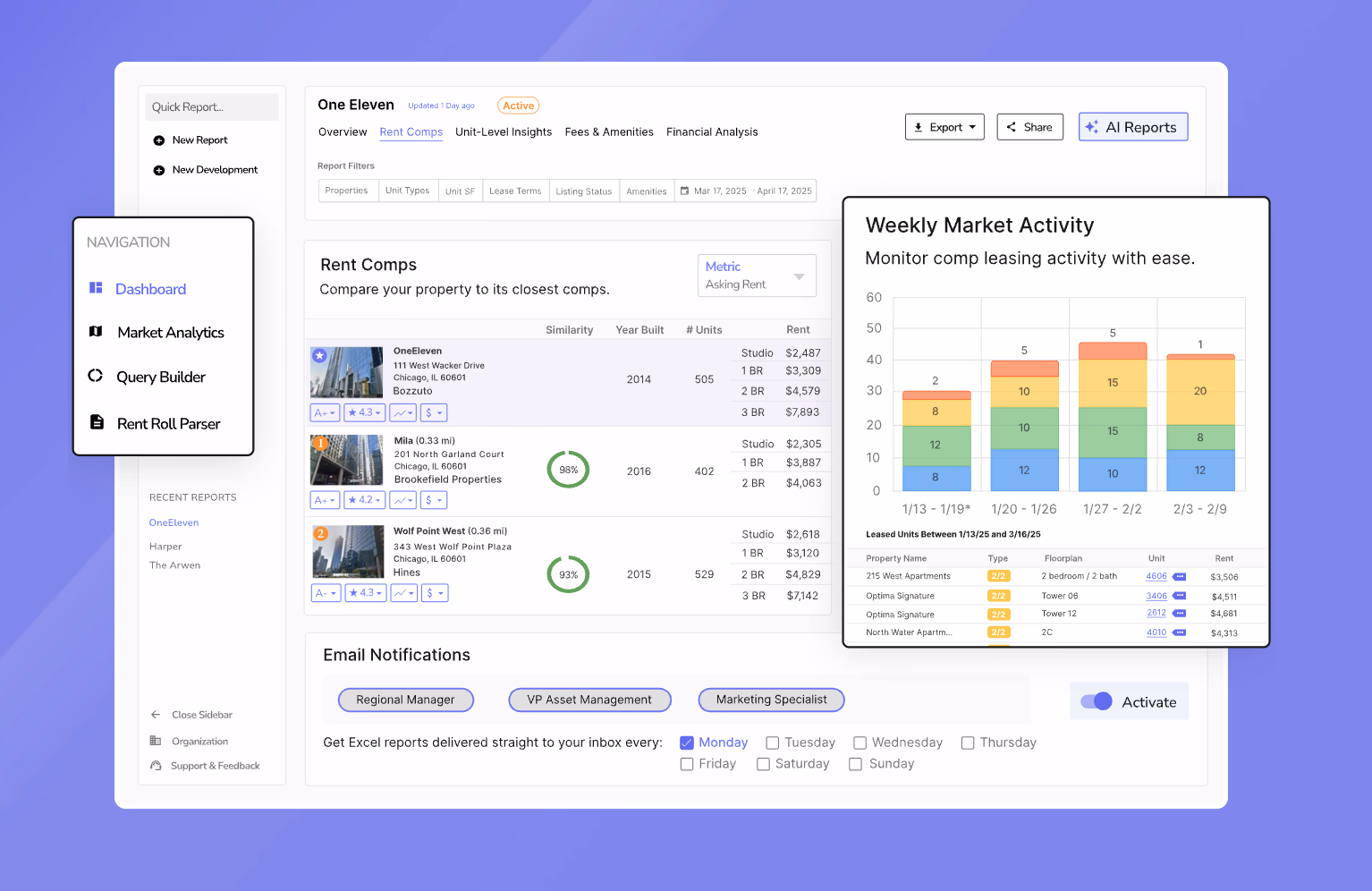Open Wolf Point West trend chart dropdown
The image size is (1372, 891).
click(404, 593)
